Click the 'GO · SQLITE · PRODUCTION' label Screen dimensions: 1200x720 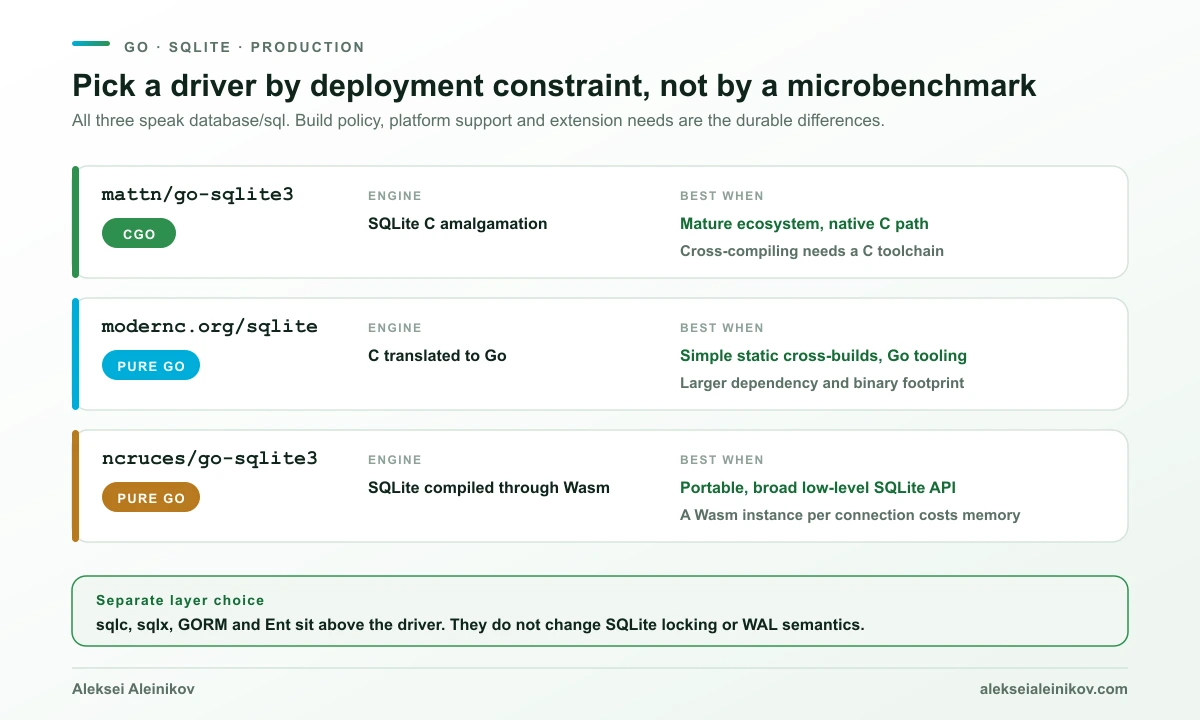click(244, 47)
